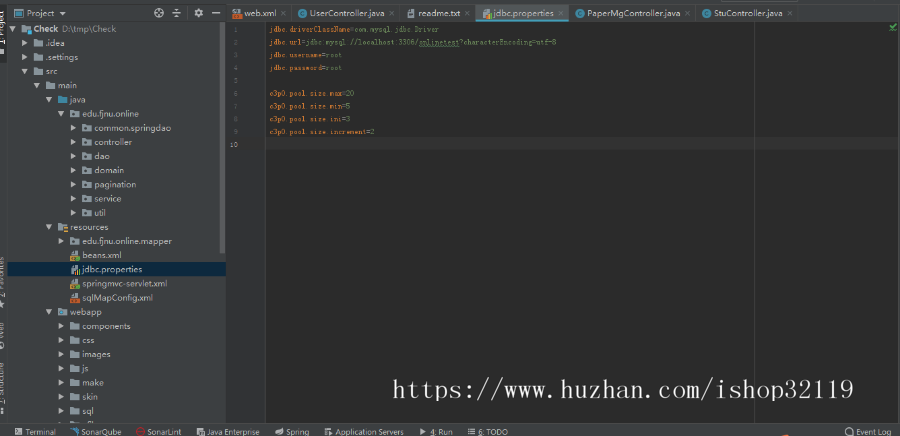The height and width of the screenshot is (436, 900).
Task: Open the Application Servers tool window
Action: pyautogui.click(x=364, y=431)
